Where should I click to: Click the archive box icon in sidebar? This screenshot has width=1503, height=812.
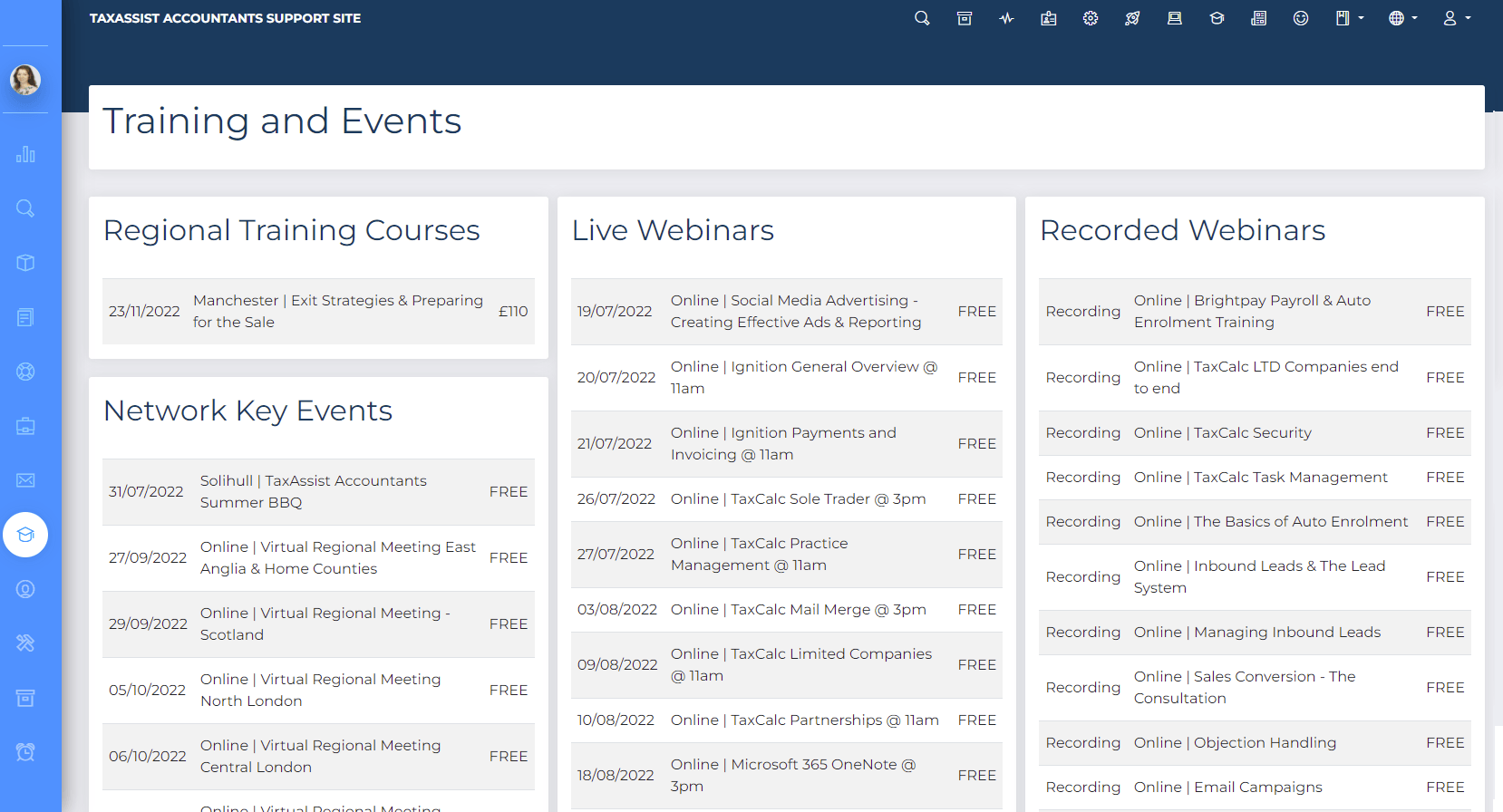[x=25, y=698]
